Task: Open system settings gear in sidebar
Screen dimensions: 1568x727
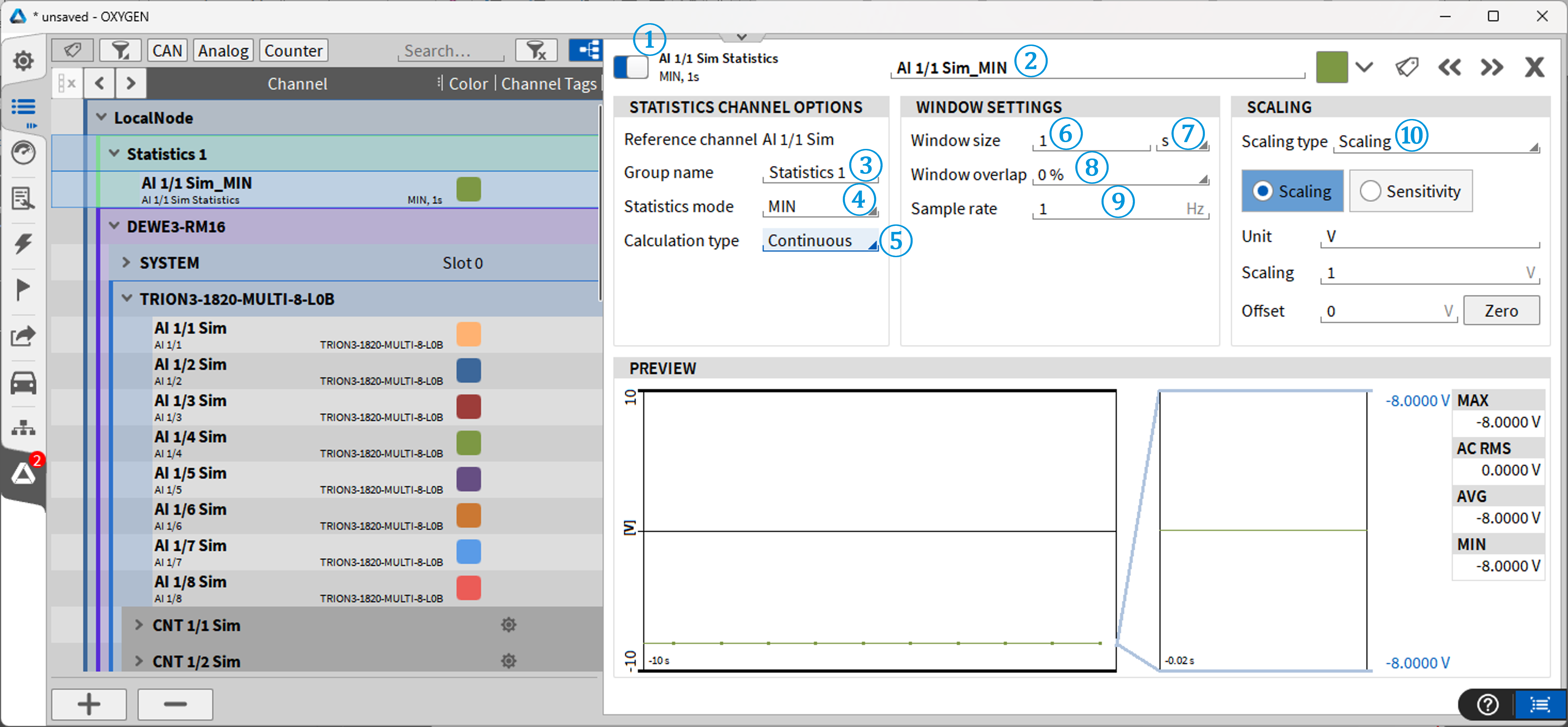Action: (x=23, y=60)
